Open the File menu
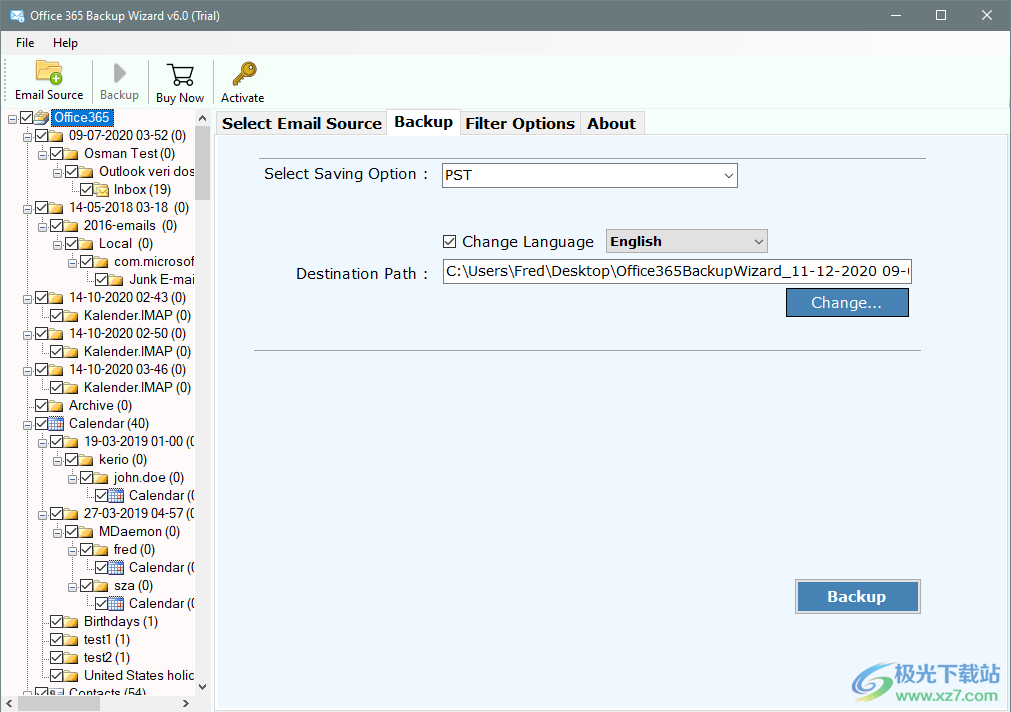Screen dimensions: 1011x712 tap(24, 43)
